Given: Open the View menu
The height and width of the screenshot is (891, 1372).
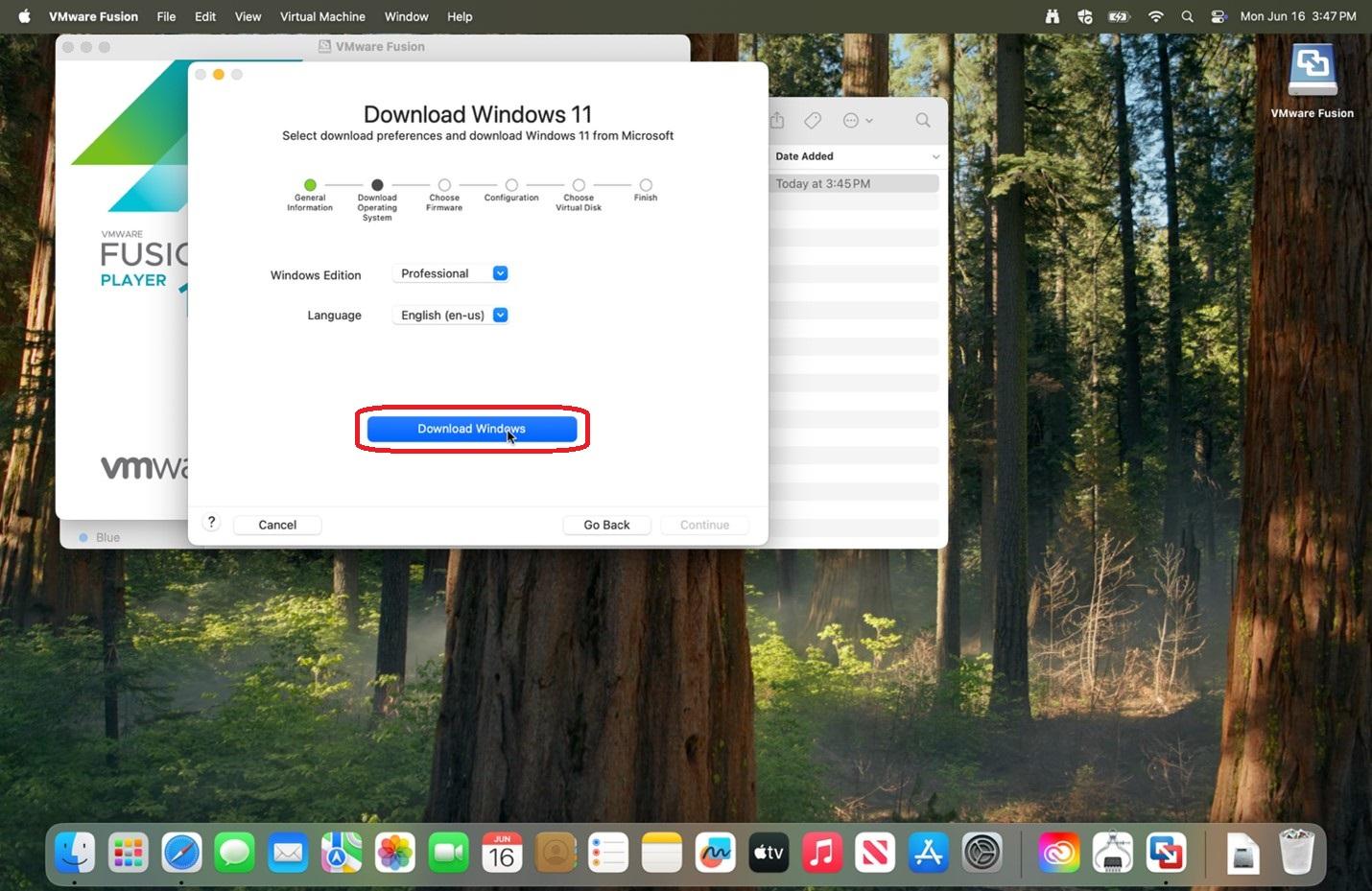Looking at the screenshot, I should (x=248, y=16).
